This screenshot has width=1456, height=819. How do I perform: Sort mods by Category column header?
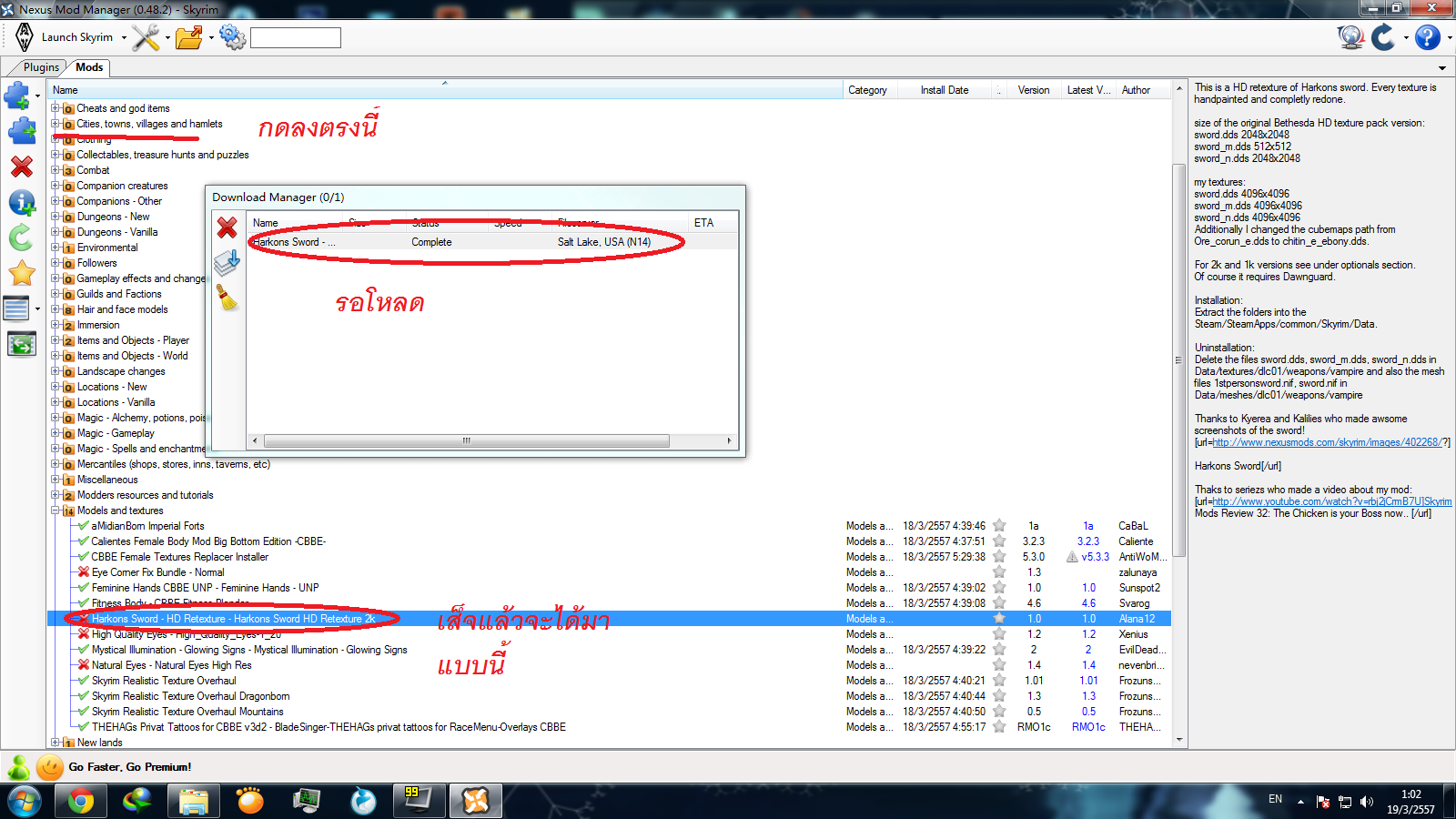point(870,90)
